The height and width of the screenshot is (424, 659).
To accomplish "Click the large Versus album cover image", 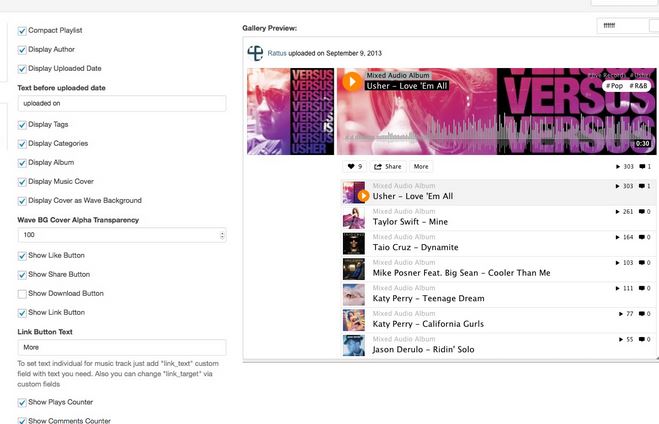I will (x=290, y=111).
